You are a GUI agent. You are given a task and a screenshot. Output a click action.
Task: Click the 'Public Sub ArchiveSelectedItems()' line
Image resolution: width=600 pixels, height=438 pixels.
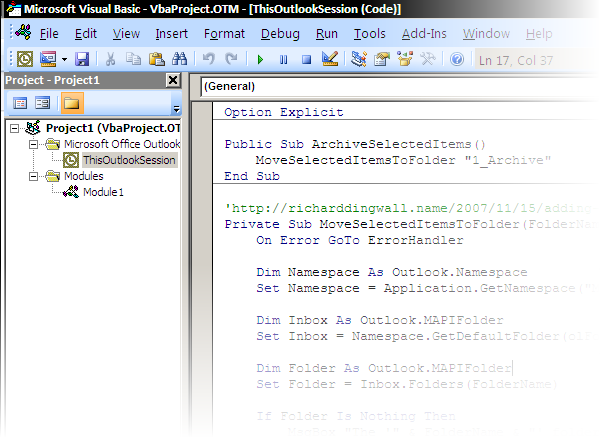pos(355,144)
